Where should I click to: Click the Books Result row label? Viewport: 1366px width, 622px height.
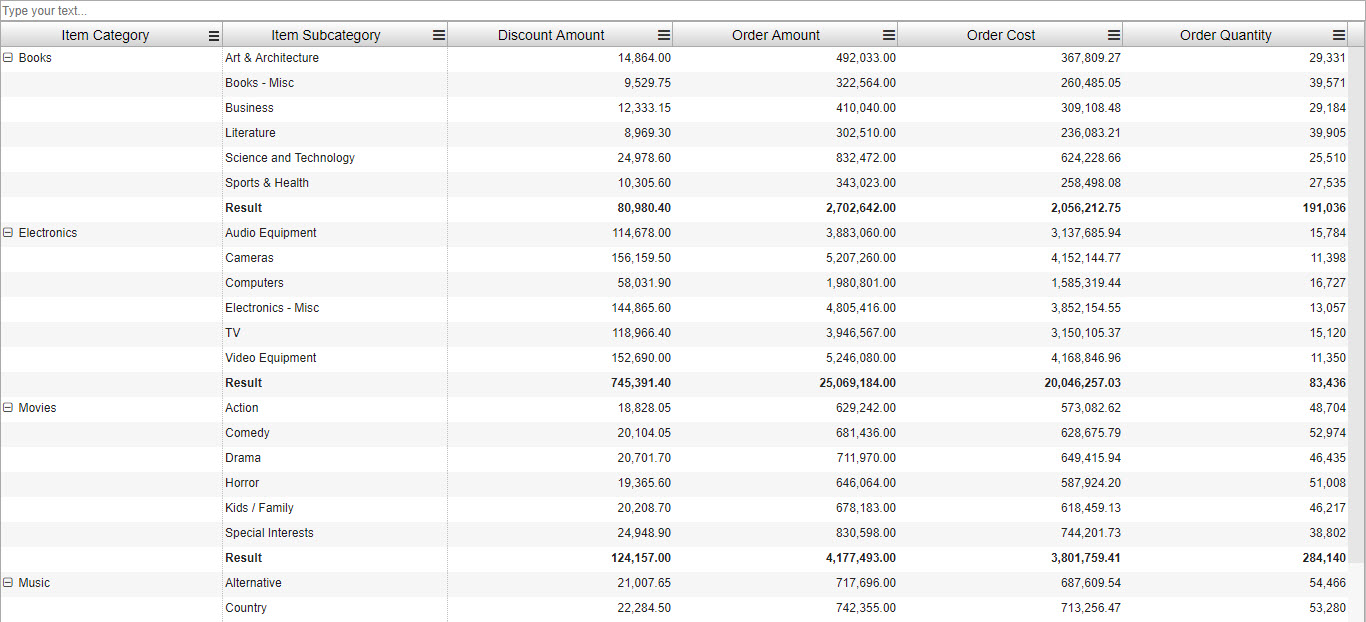pyautogui.click(x=244, y=208)
